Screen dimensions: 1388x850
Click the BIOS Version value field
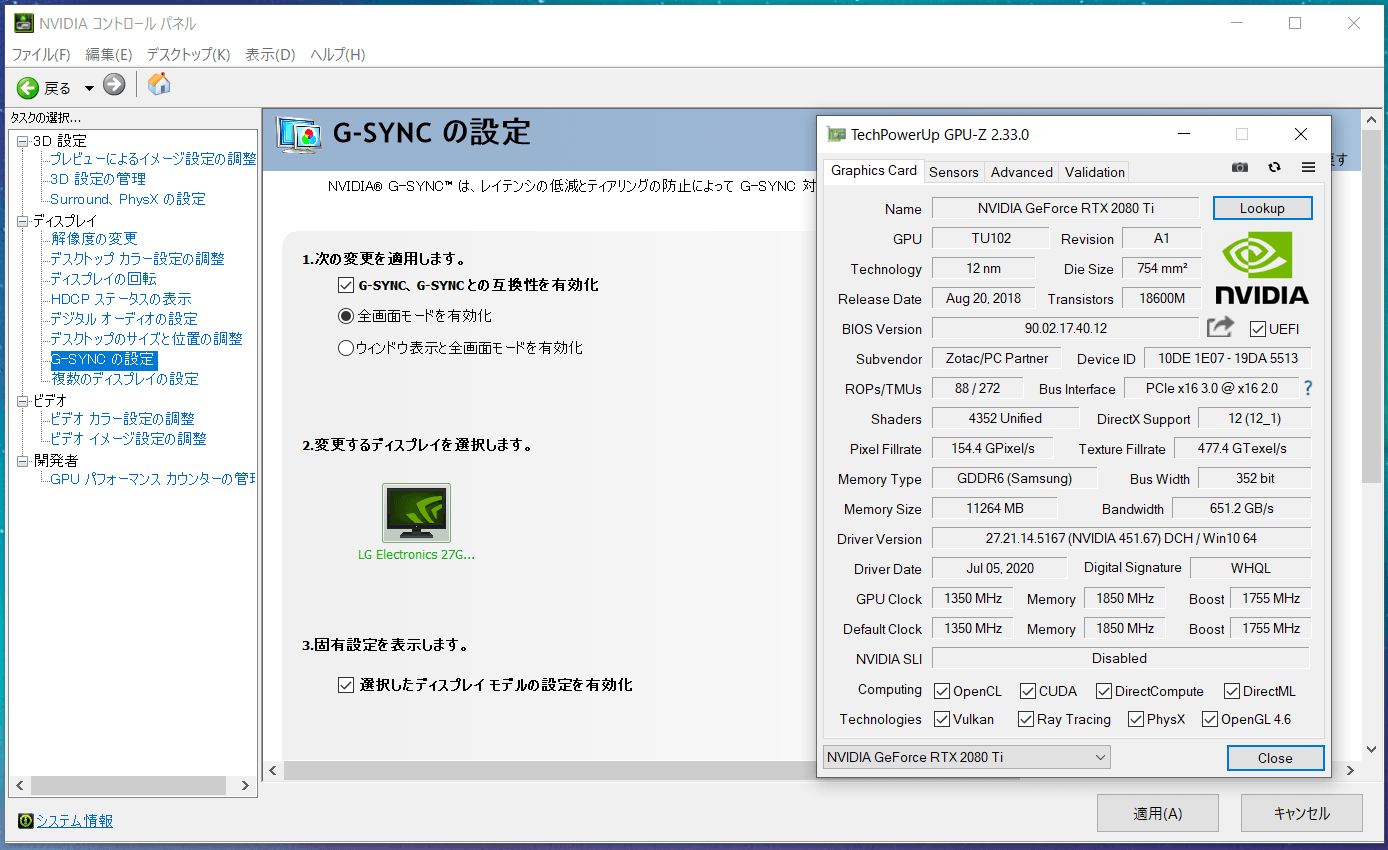tap(1065, 328)
